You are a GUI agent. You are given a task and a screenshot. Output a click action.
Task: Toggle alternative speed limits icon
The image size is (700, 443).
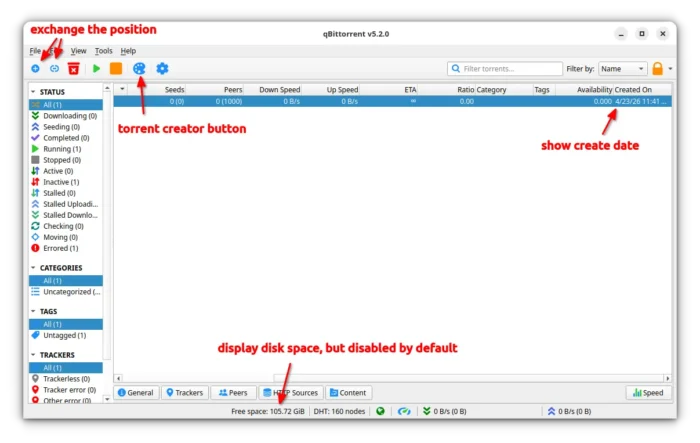404,411
